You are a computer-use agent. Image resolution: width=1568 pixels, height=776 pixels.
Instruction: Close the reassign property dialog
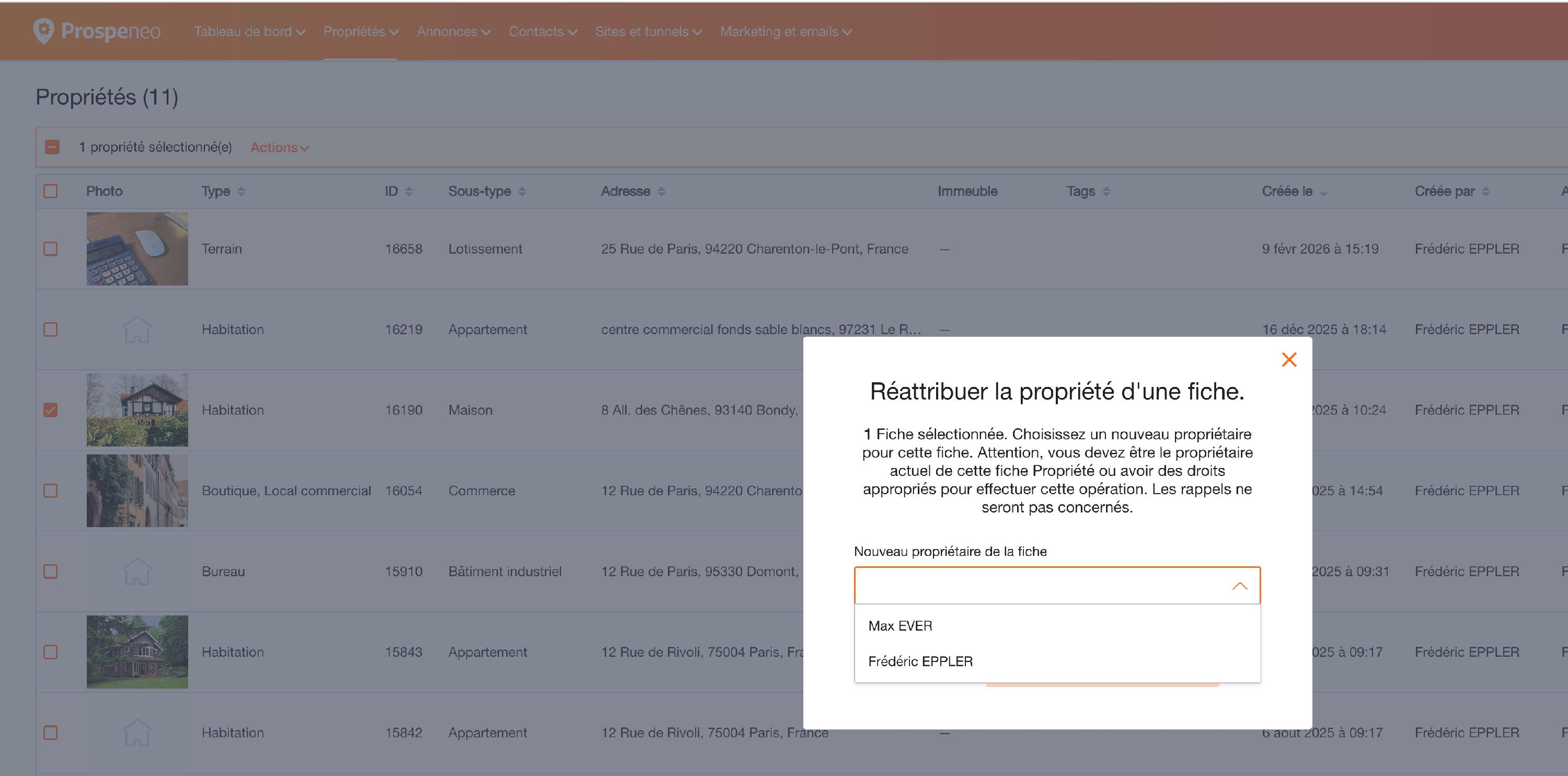pos(1288,359)
